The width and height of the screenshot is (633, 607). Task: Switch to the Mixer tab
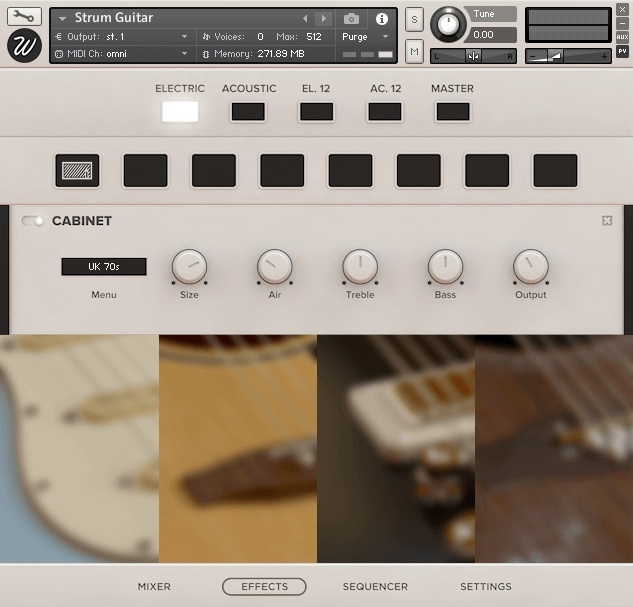[154, 587]
